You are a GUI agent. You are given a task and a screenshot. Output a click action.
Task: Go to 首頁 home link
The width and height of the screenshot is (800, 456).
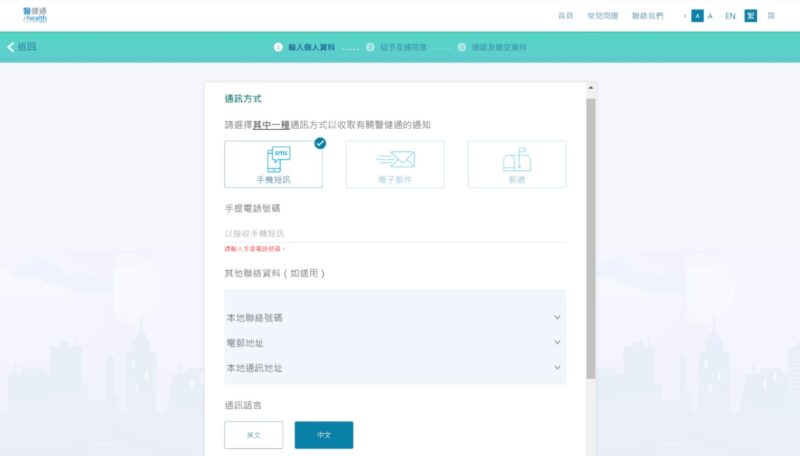point(566,16)
